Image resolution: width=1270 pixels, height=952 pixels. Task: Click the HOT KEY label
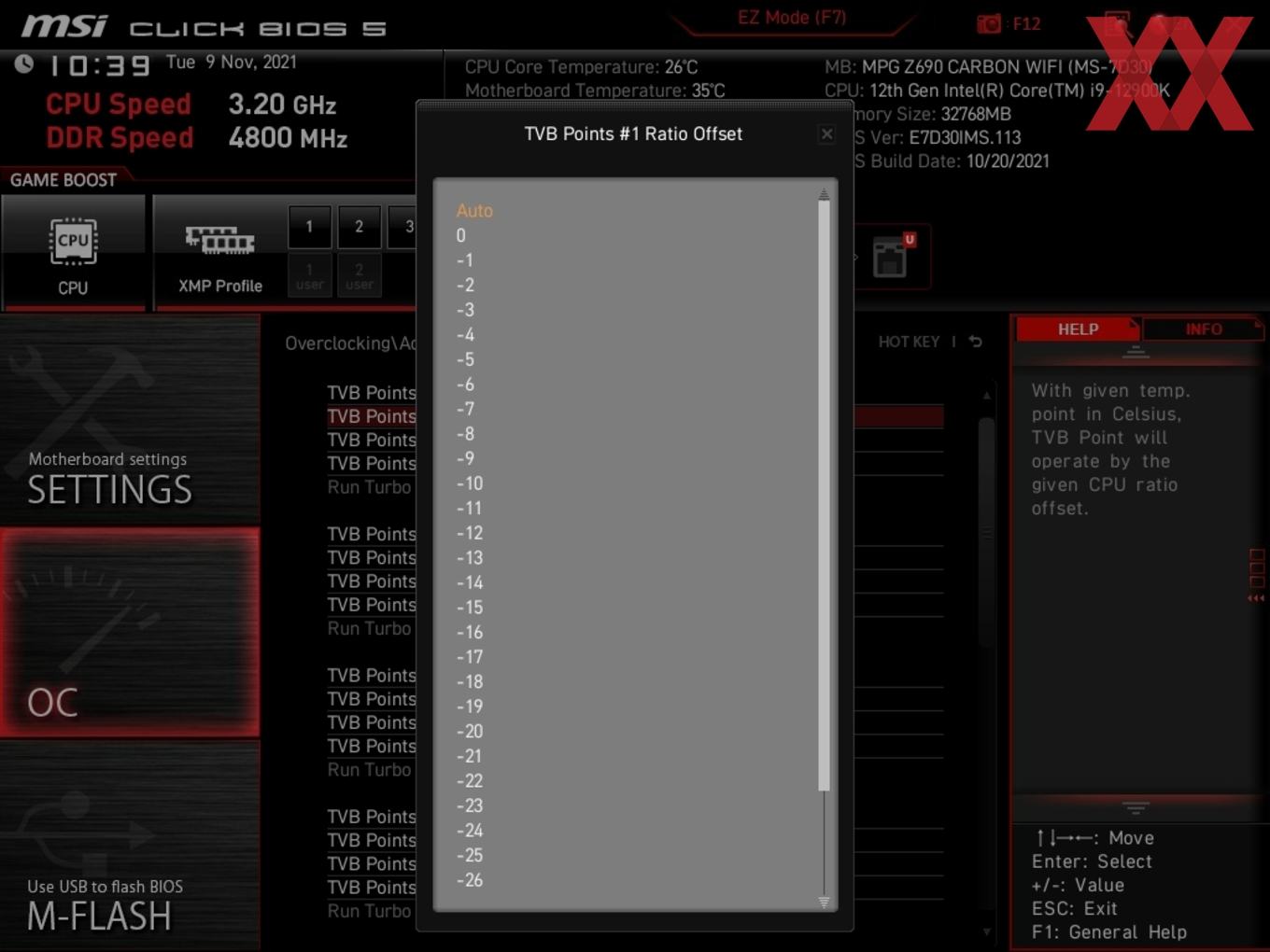click(x=909, y=342)
